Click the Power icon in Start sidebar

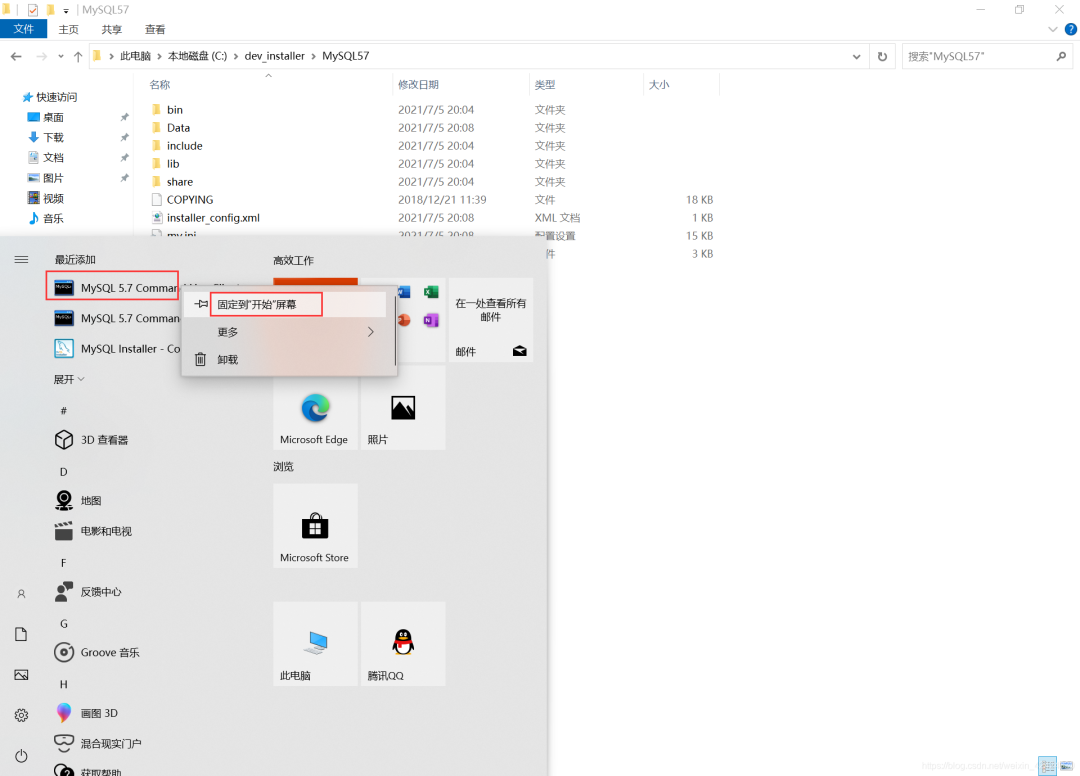21,756
